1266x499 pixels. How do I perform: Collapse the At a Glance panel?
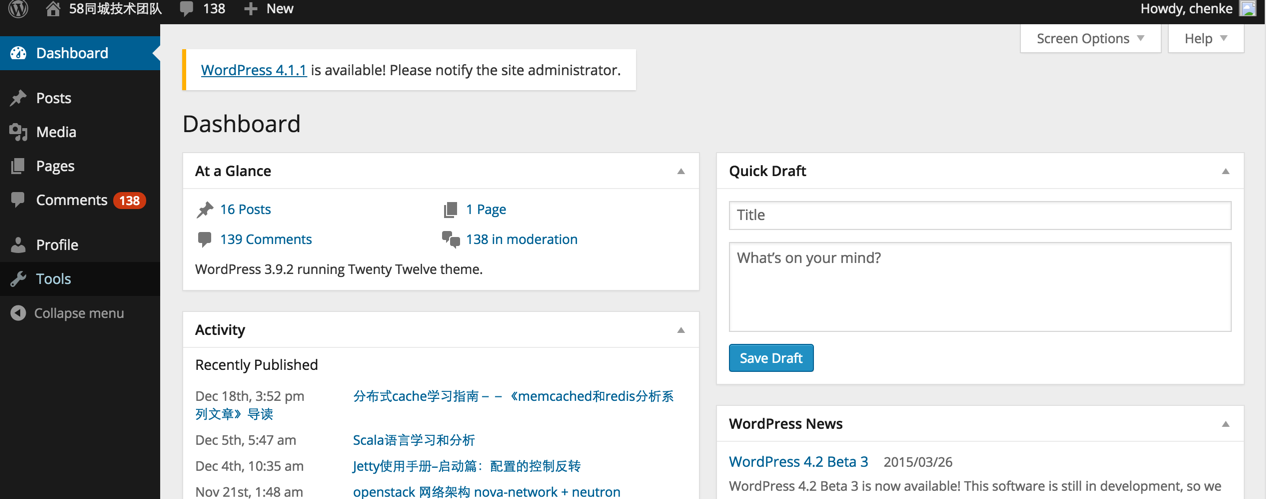pyautogui.click(x=681, y=171)
